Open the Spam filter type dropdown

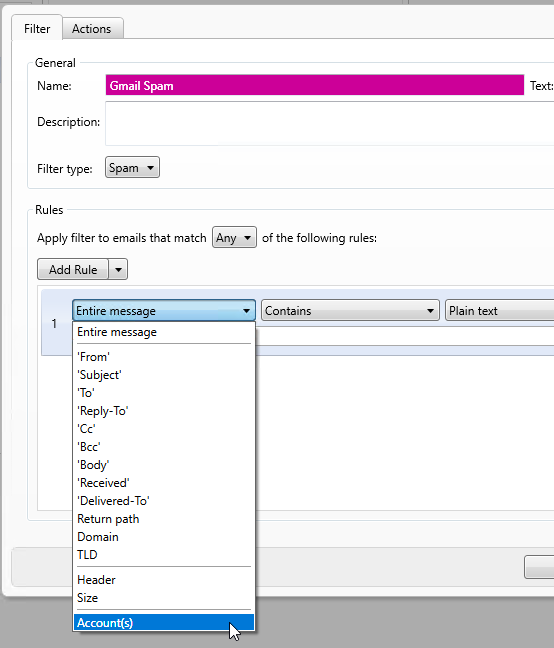(x=132, y=167)
